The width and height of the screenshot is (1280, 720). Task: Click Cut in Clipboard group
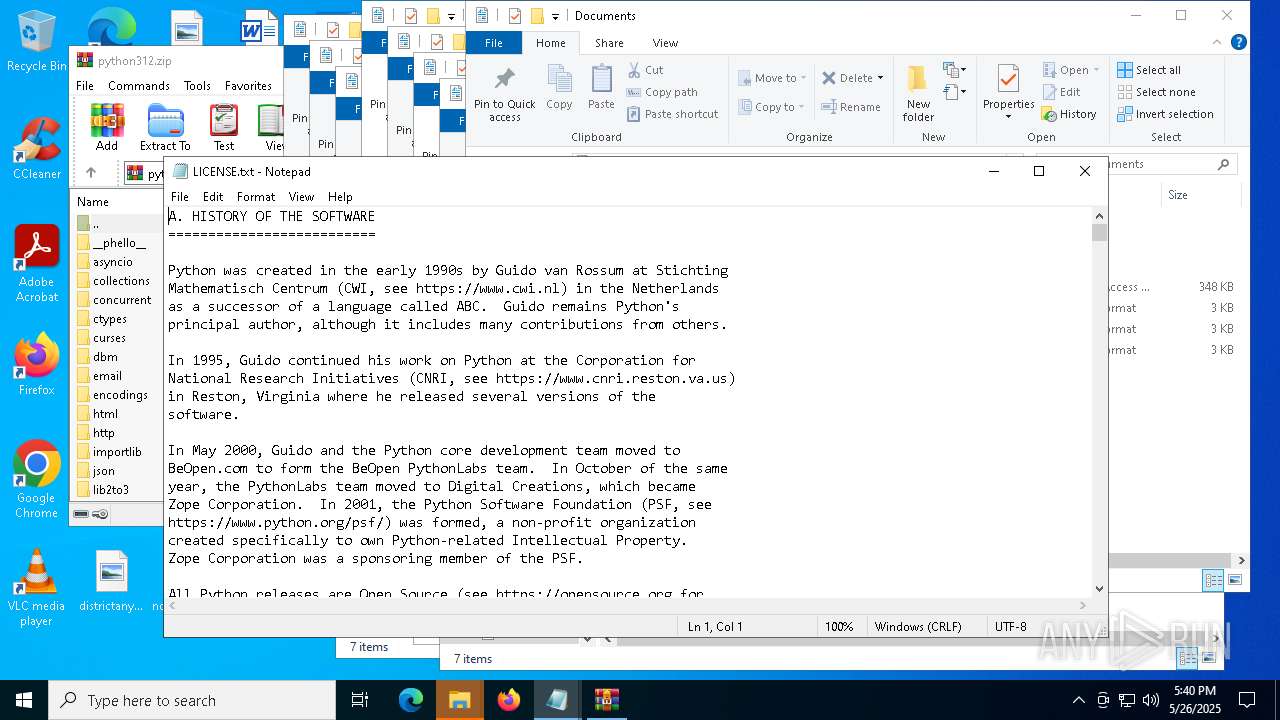coord(645,70)
